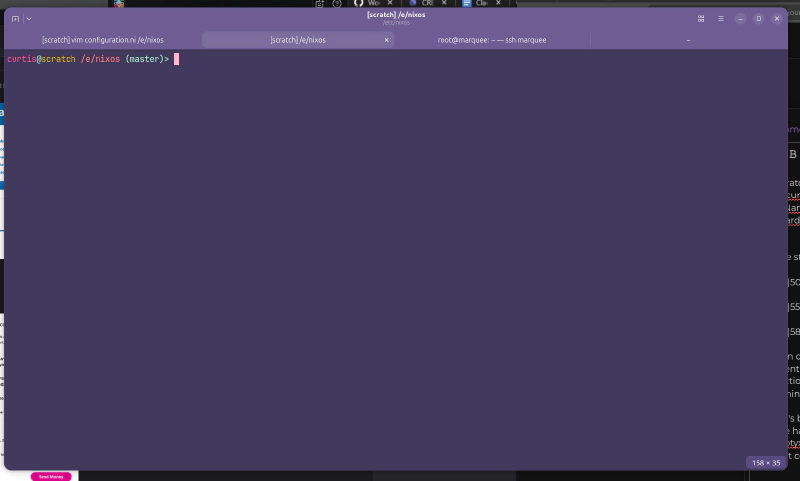Close the active /e/nixos tab
Image resolution: width=800 pixels, height=481 pixels.
point(387,40)
